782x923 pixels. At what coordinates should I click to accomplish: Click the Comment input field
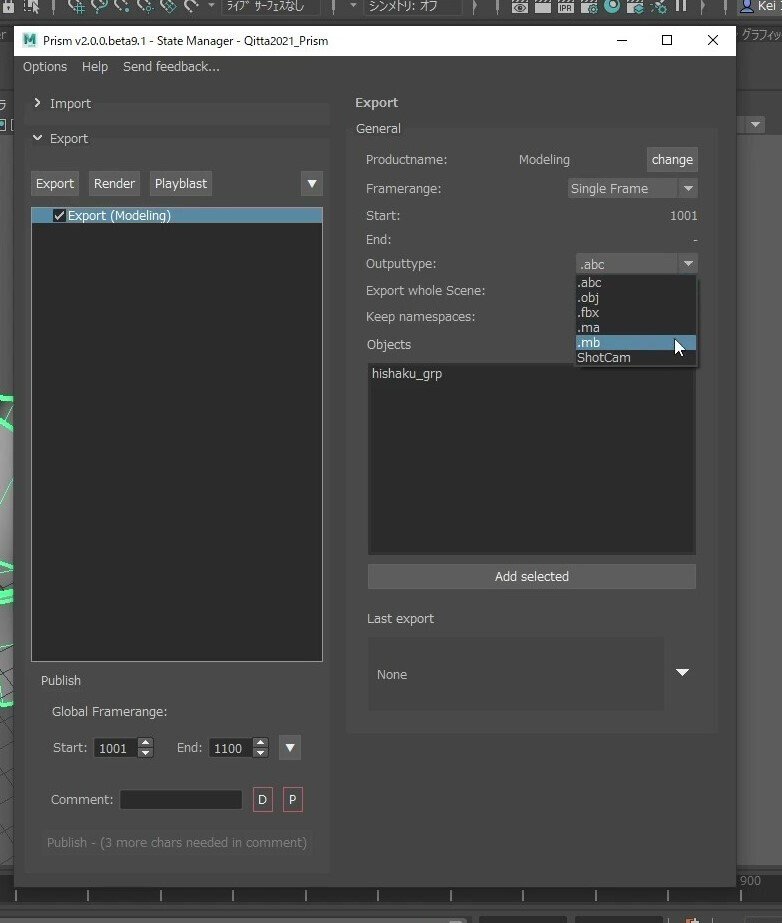(x=181, y=799)
